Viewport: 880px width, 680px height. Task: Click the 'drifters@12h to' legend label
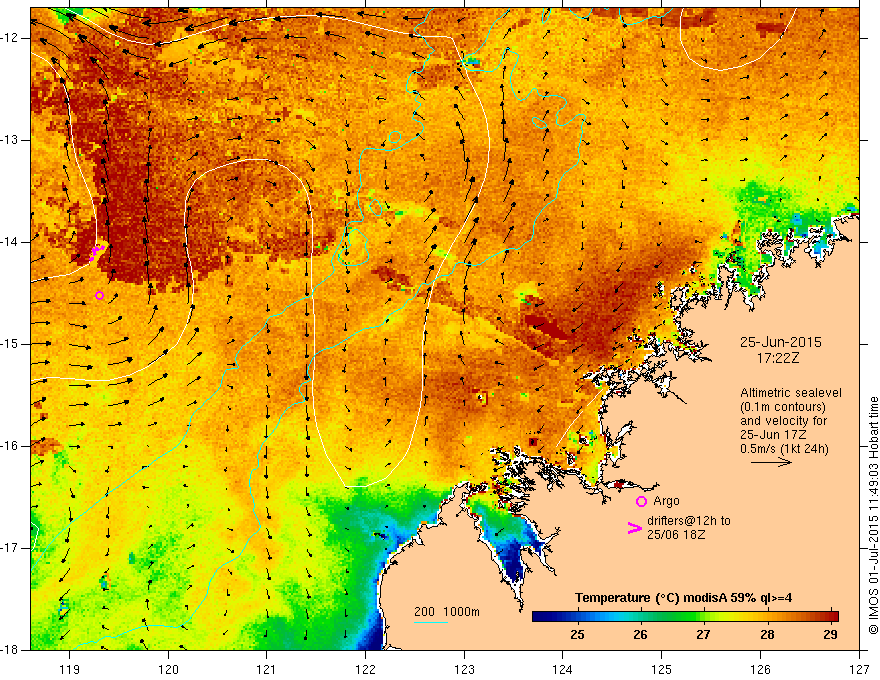tap(689, 521)
